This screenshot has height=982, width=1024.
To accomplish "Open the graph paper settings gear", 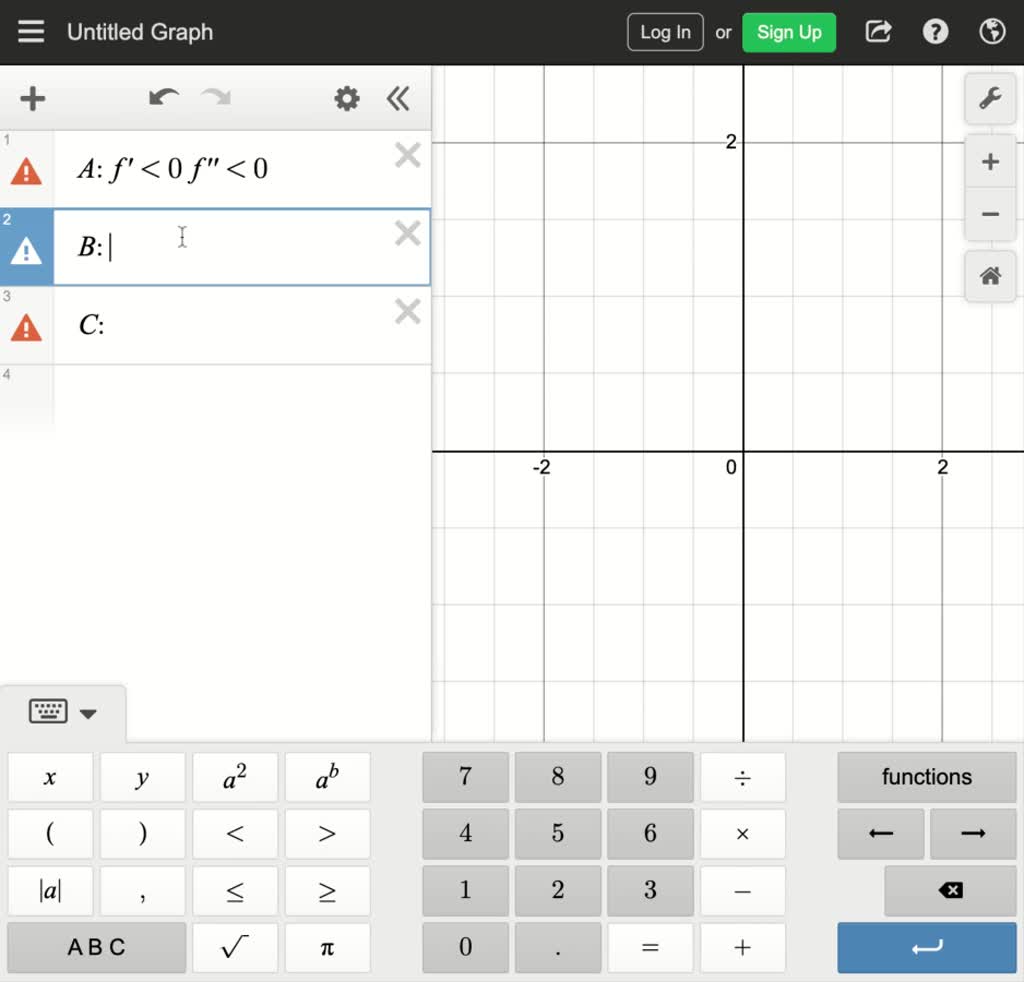I will 346,99.
